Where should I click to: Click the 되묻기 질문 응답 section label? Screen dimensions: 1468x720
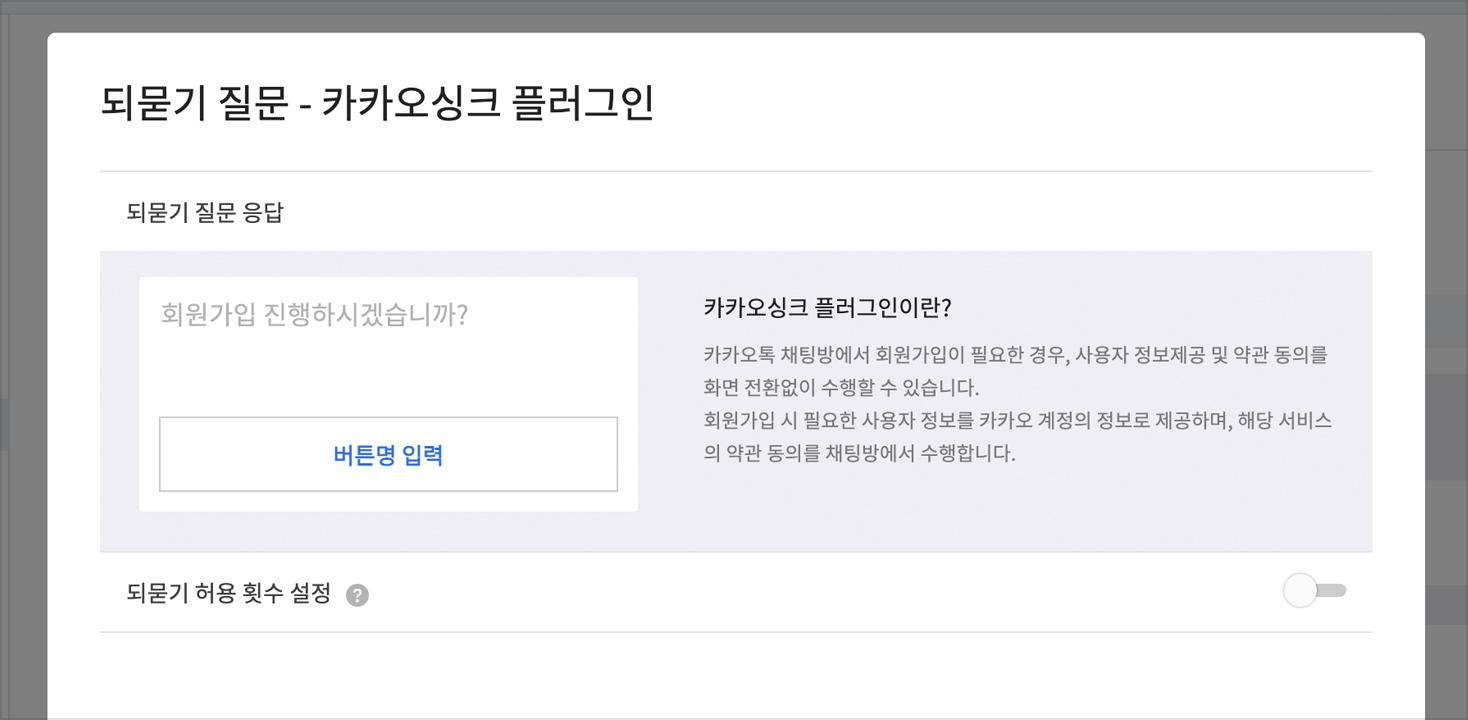pyautogui.click(x=205, y=212)
